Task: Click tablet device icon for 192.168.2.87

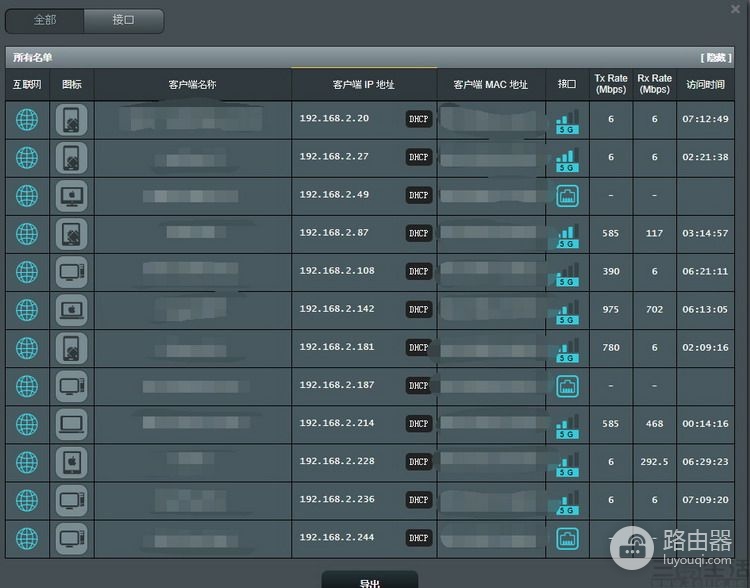Action: [x=72, y=234]
